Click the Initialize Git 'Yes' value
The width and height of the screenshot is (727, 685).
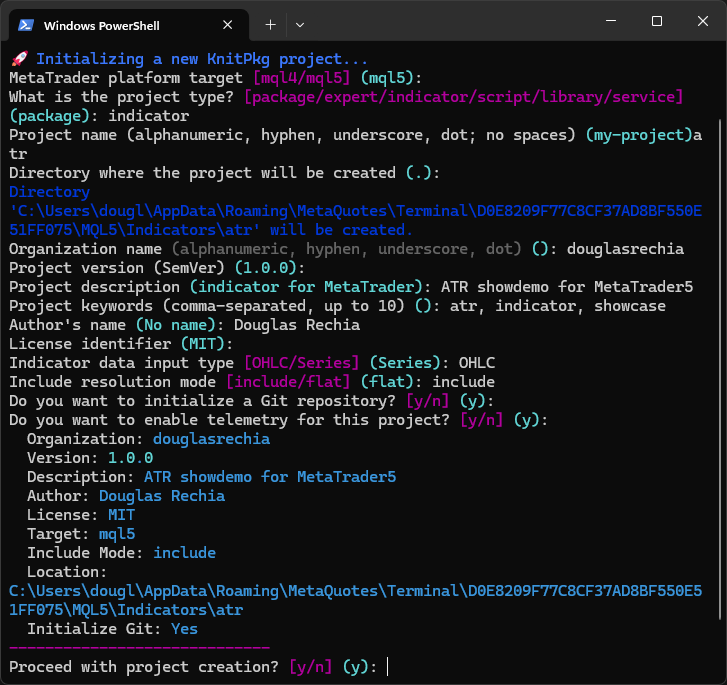coord(184,629)
